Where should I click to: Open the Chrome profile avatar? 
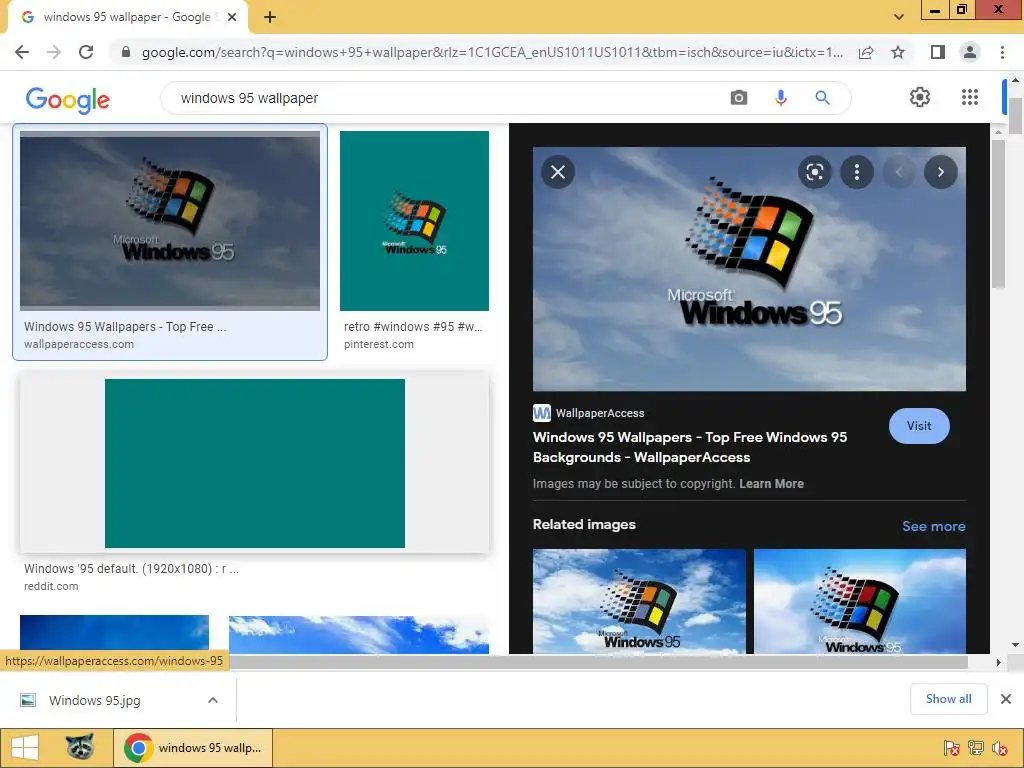(x=970, y=52)
